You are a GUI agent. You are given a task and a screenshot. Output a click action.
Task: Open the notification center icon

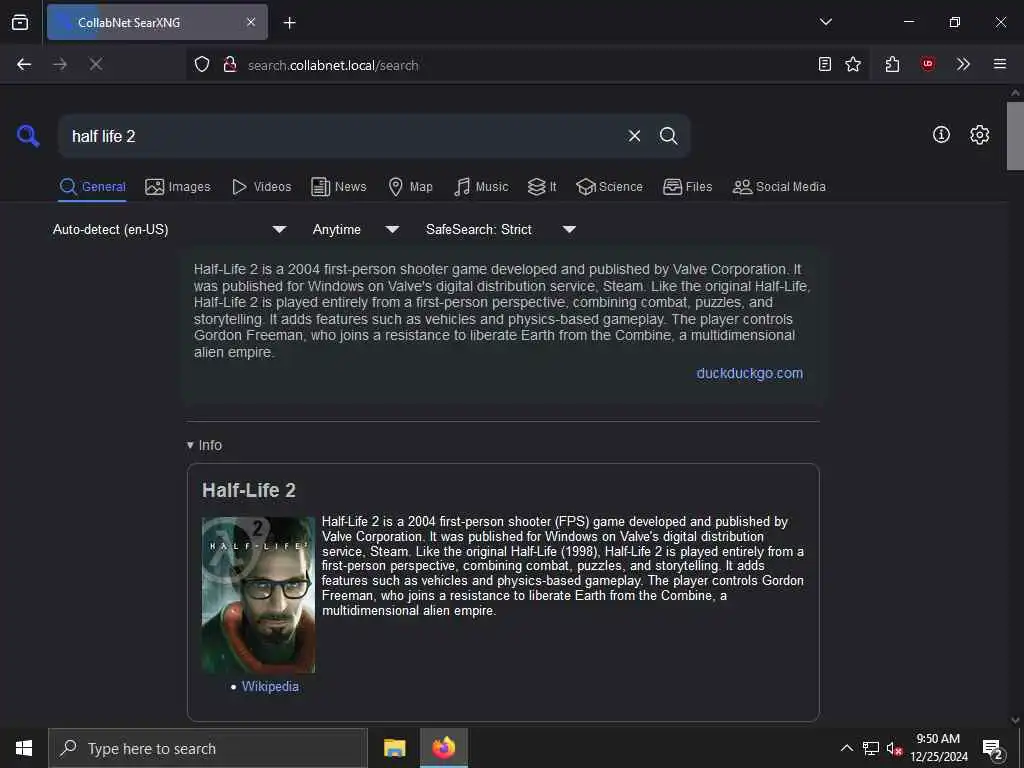(992, 749)
